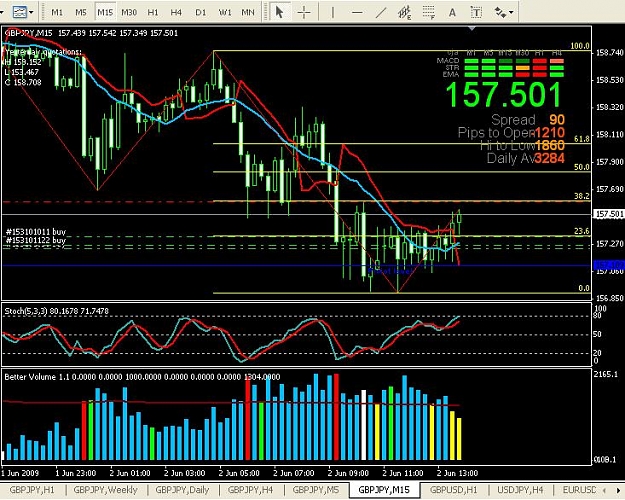The image size is (625, 500).
Task: Switch to the GBPJPY,H4 tab
Action: coord(251,490)
